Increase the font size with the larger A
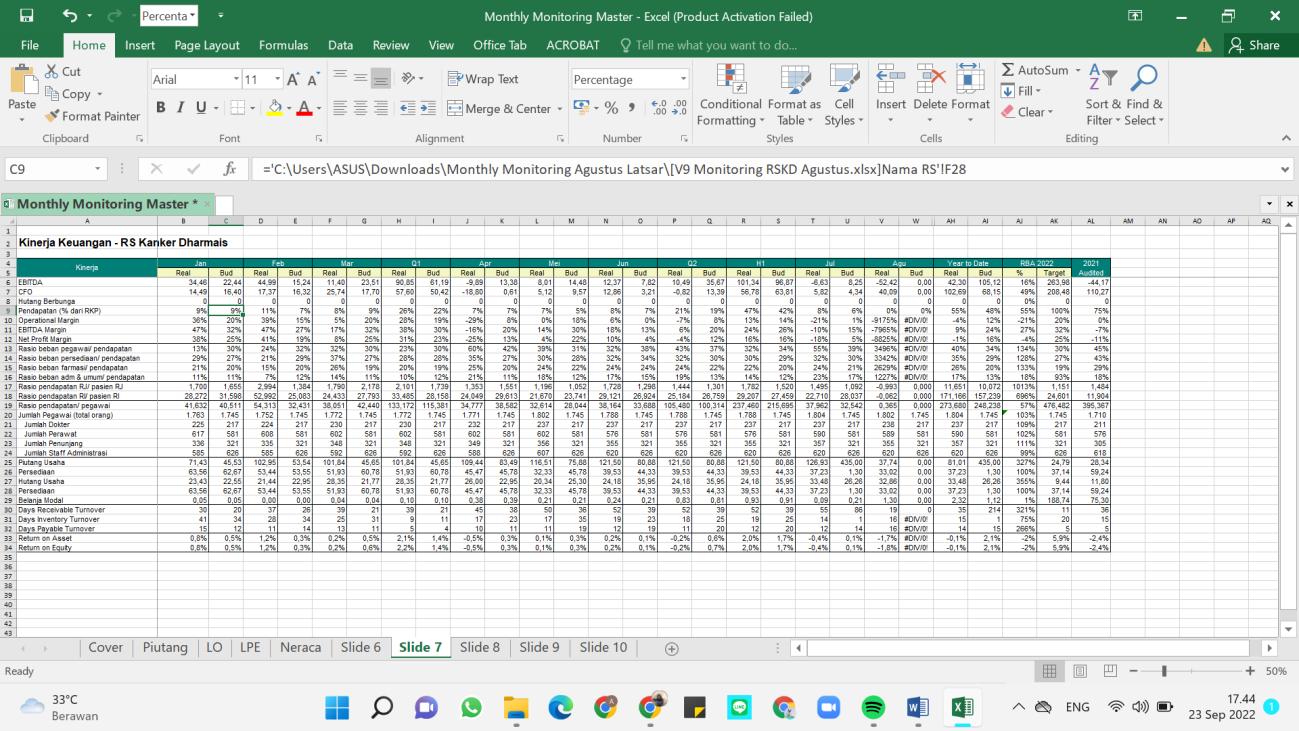The width and height of the screenshot is (1299, 731). point(295,80)
